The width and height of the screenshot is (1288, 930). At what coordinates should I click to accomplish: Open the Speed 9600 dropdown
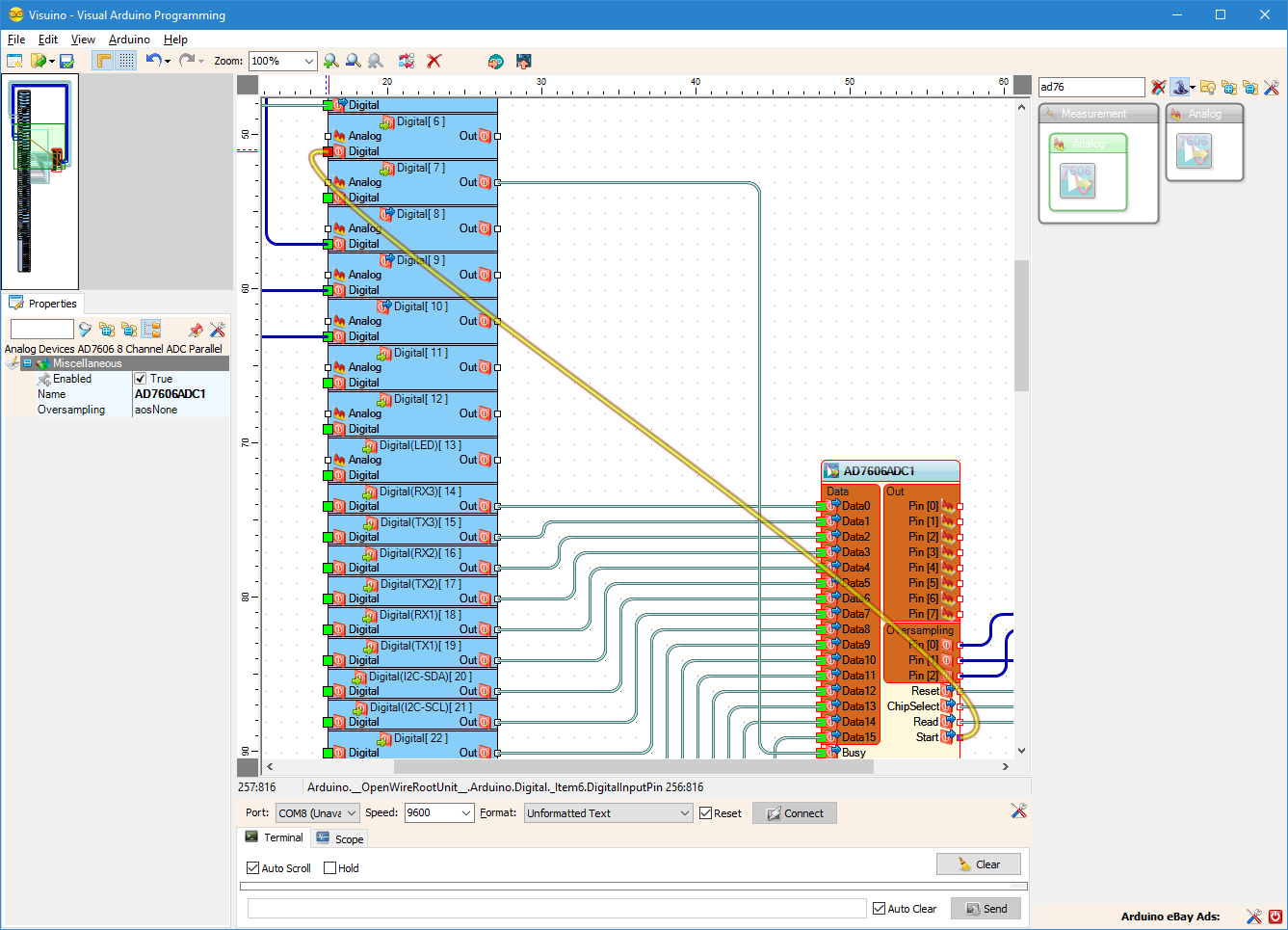click(x=439, y=813)
